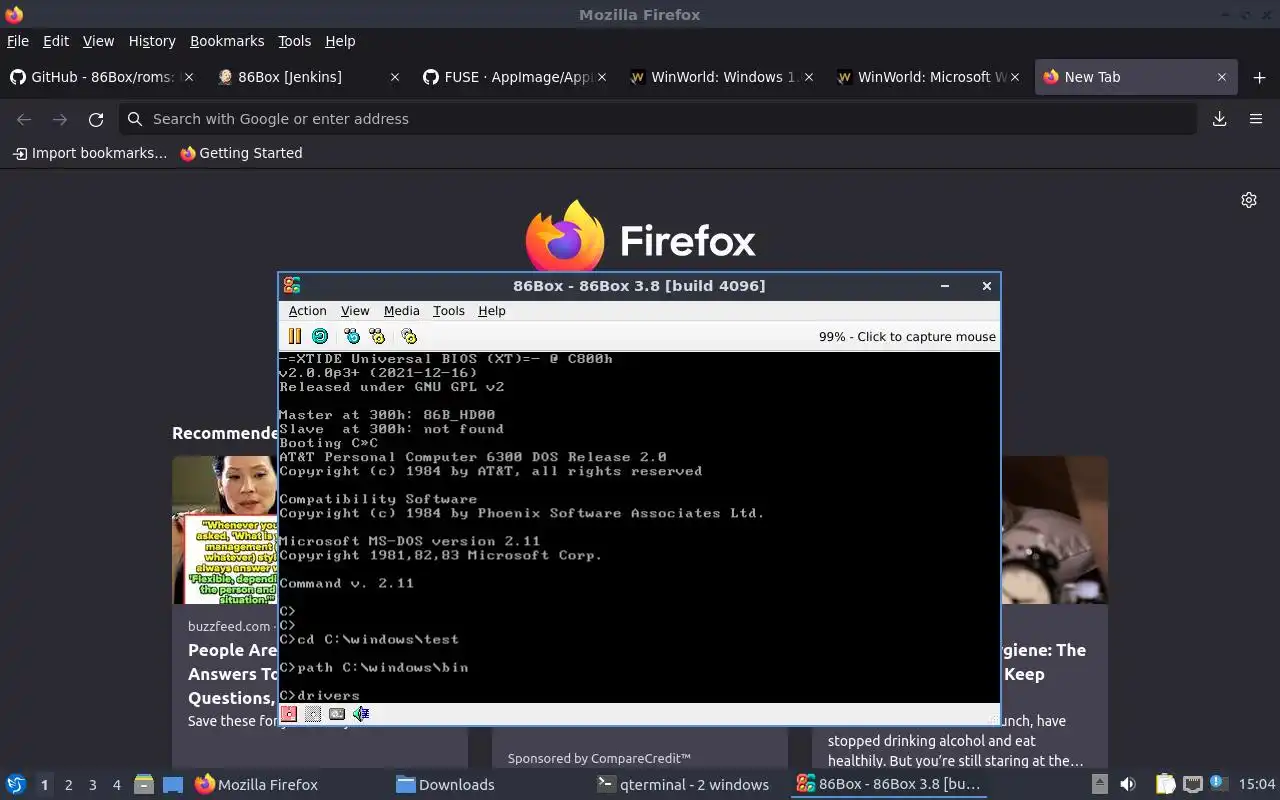Close the New Tab tab
The width and height of the screenshot is (1280, 800).
(1221, 77)
